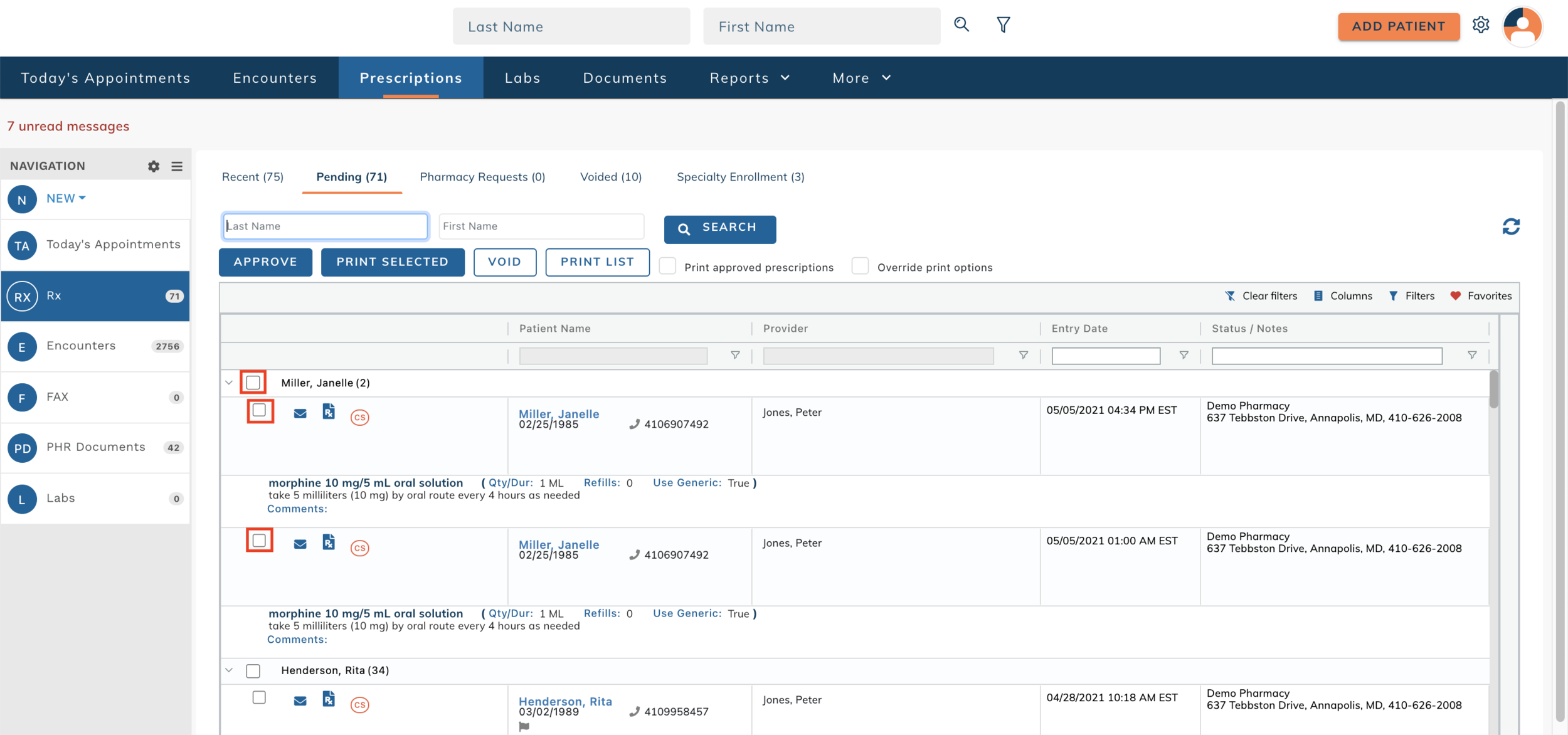This screenshot has width=1568, height=735.
Task: Check Override print options box
Action: point(861,267)
